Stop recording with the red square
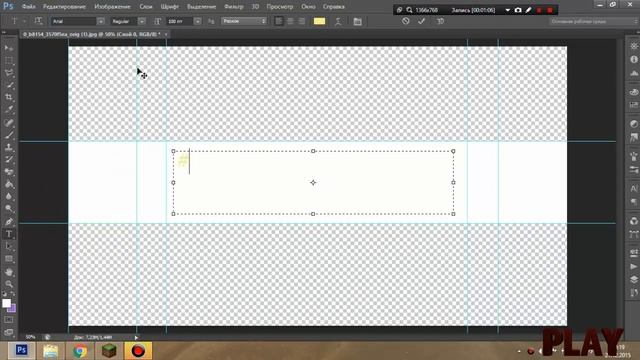 click(x=550, y=10)
